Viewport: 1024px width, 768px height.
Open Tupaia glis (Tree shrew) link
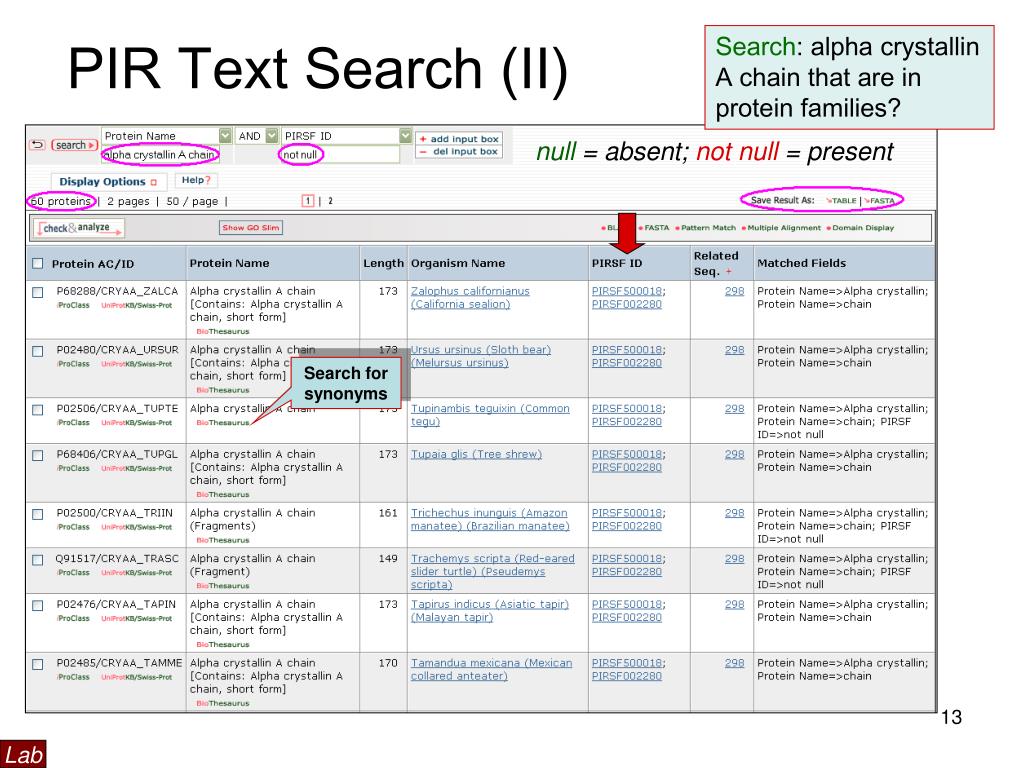(476, 454)
